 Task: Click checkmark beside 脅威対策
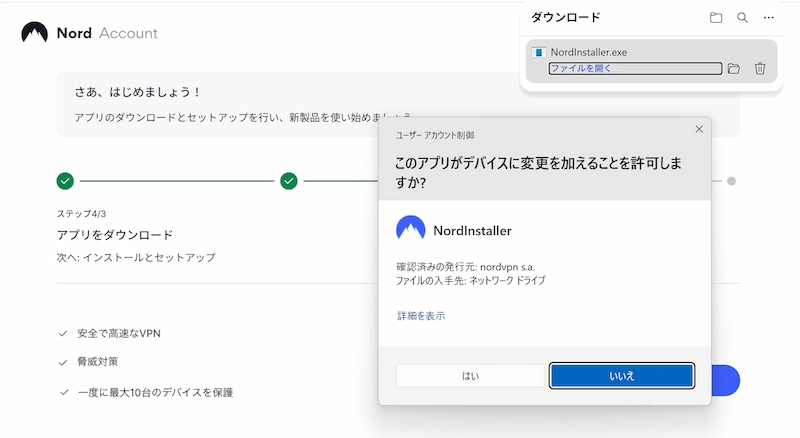63,362
